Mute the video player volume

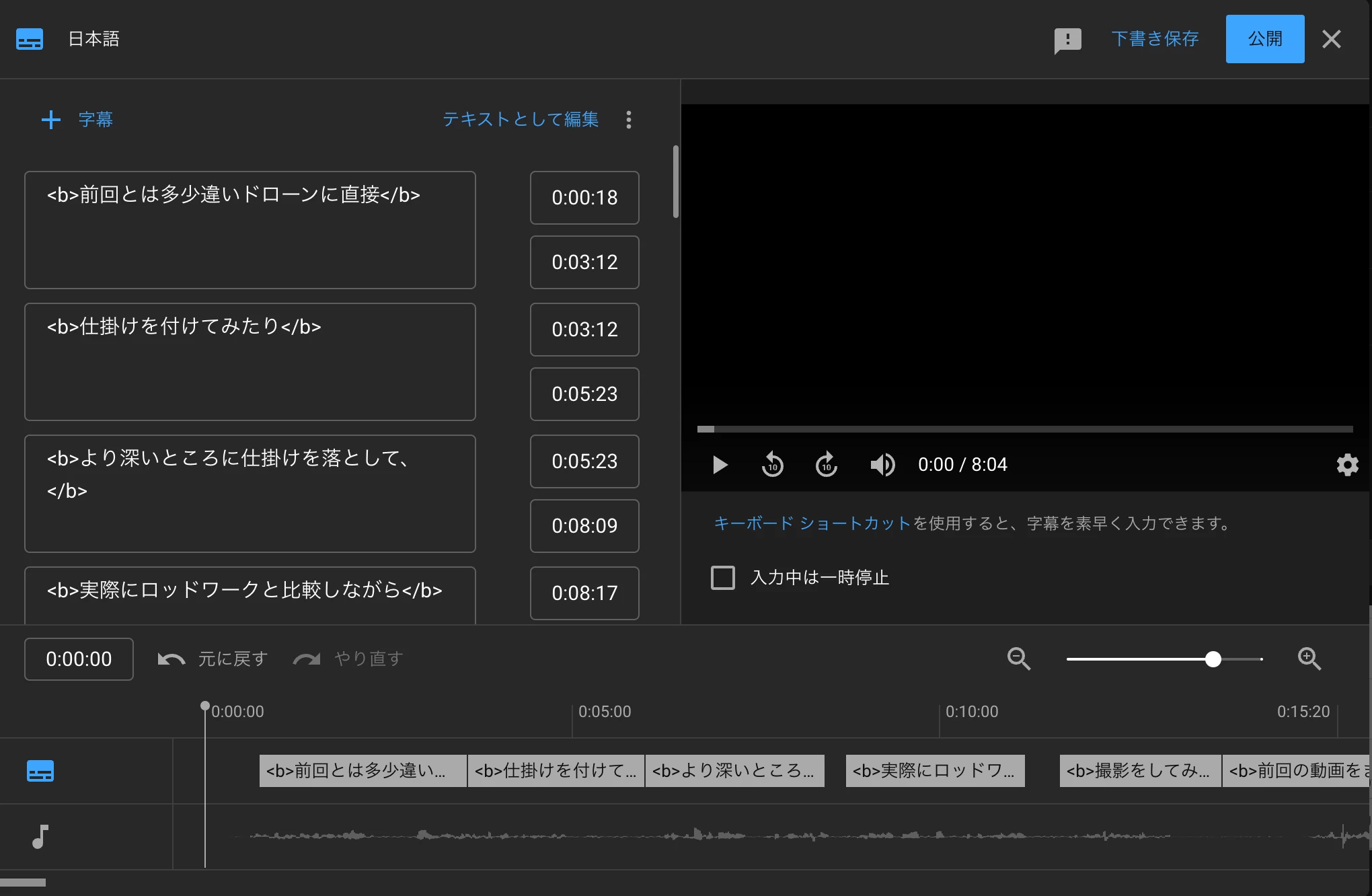pos(882,465)
